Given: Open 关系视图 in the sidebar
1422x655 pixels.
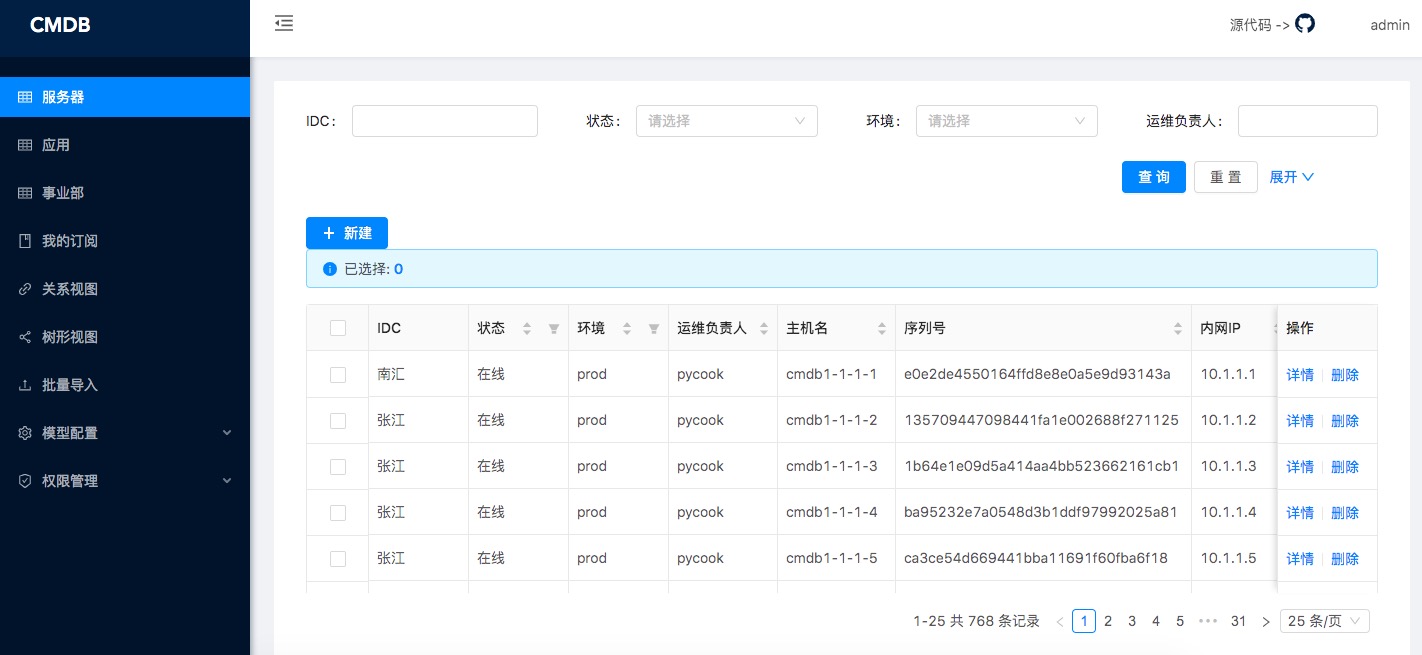Looking at the screenshot, I should point(70,289).
